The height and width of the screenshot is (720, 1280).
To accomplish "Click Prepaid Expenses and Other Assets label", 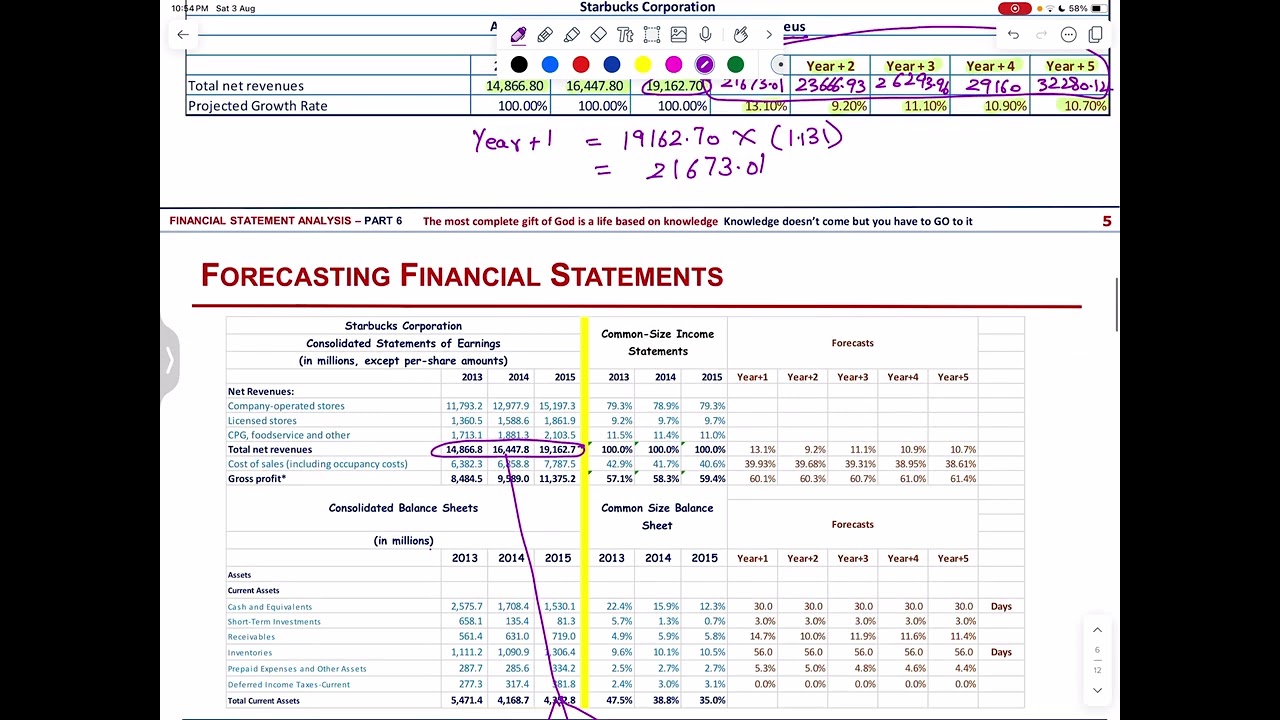I will click(297, 669).
